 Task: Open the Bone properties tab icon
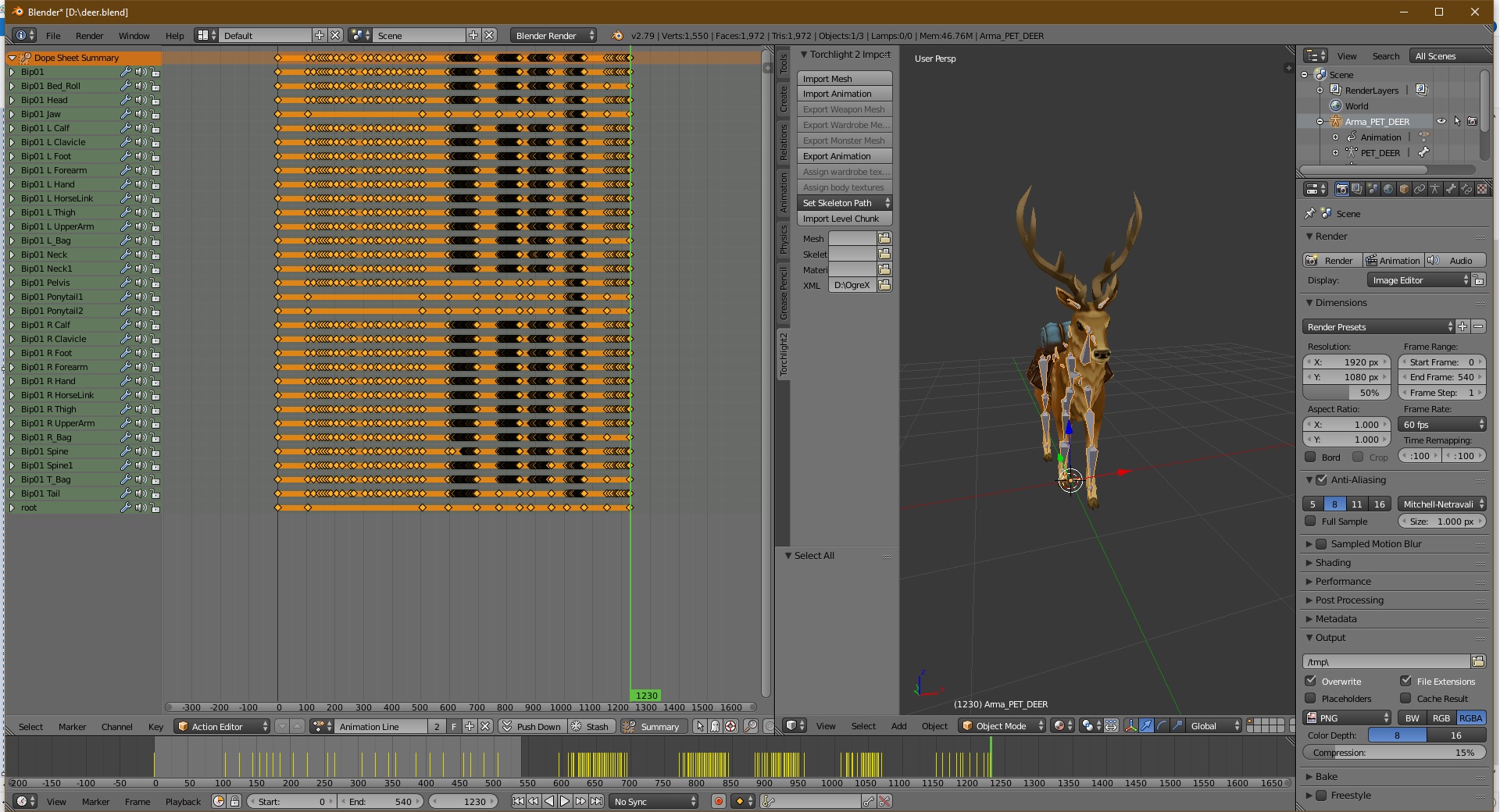[x=1451, y=189]
